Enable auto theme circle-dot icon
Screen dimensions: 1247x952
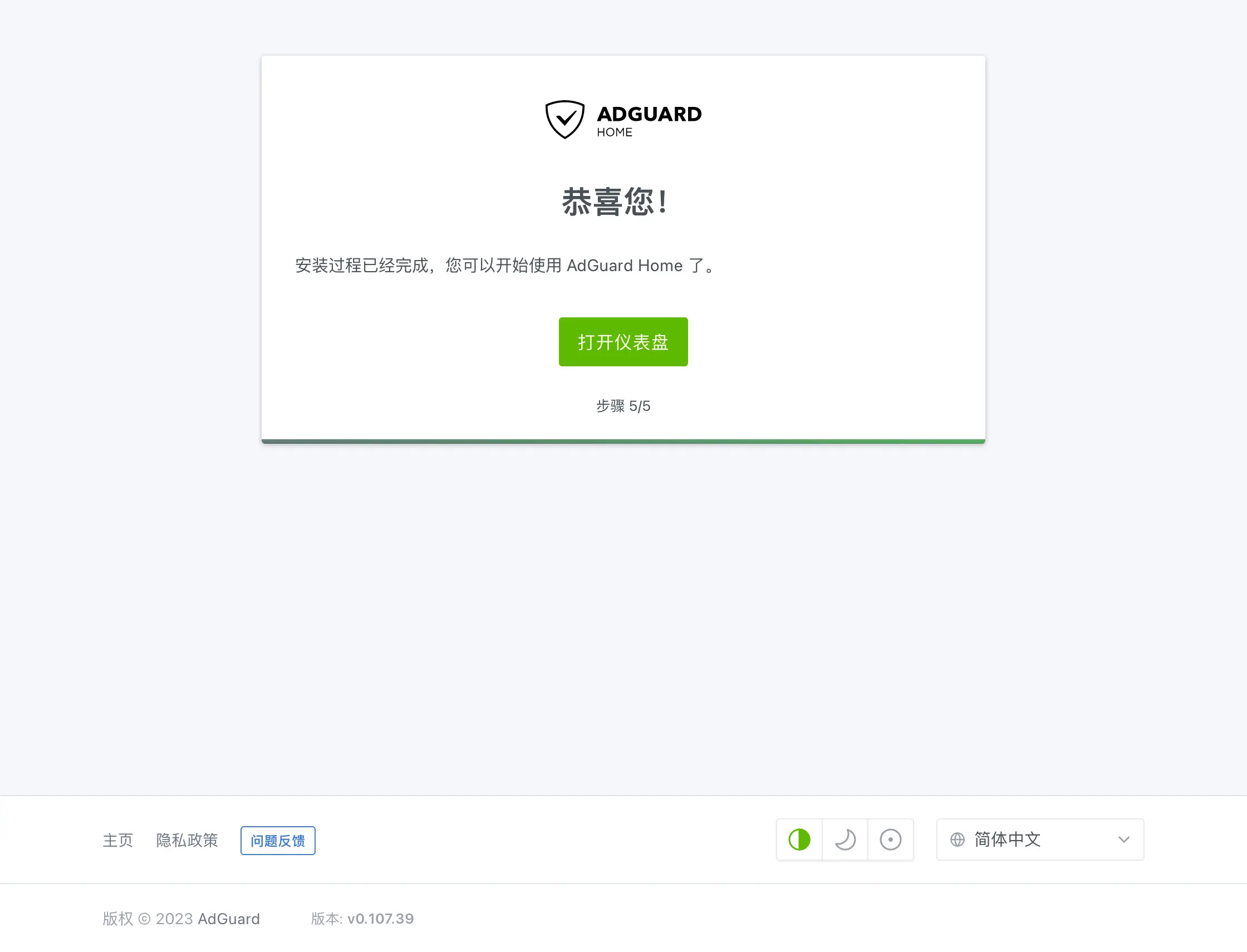[890, 839]
